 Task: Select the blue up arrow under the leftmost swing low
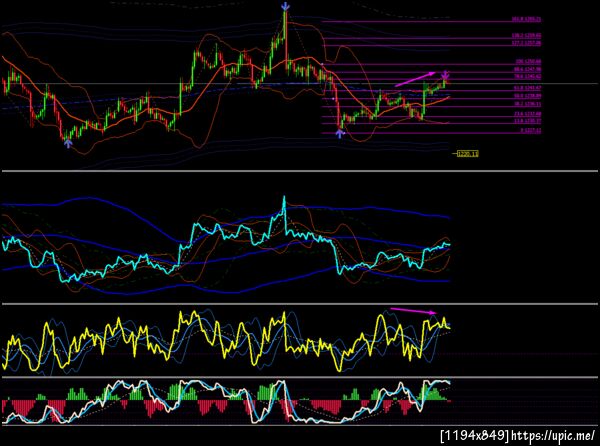[68, 143]
